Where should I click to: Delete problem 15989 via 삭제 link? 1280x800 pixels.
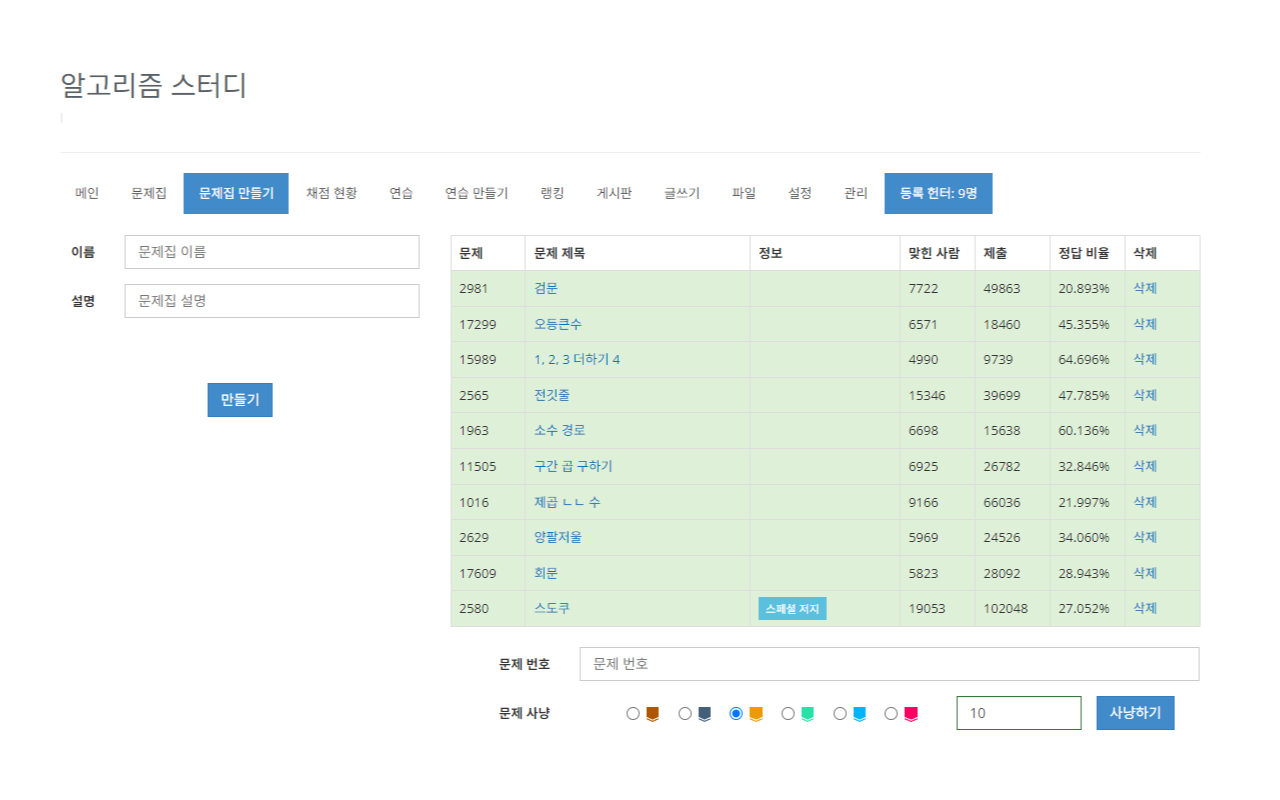pos(1145,359)
